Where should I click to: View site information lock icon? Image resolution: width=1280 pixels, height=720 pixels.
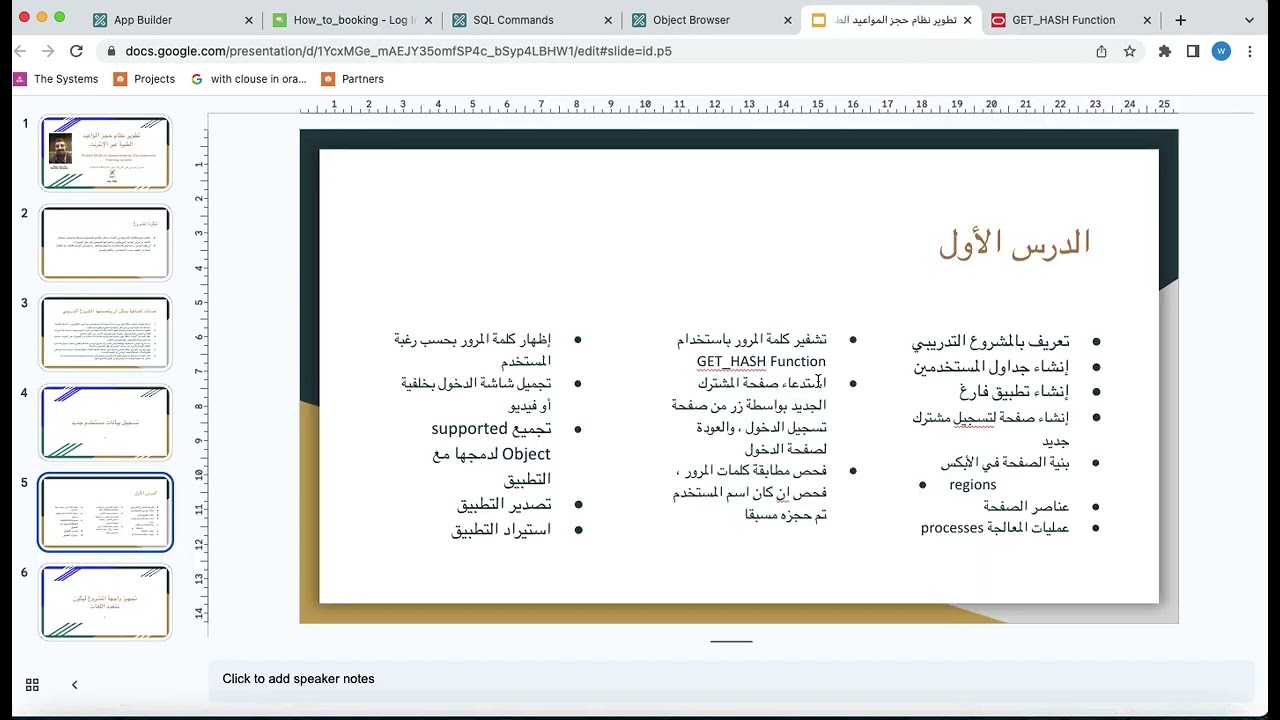113,51
